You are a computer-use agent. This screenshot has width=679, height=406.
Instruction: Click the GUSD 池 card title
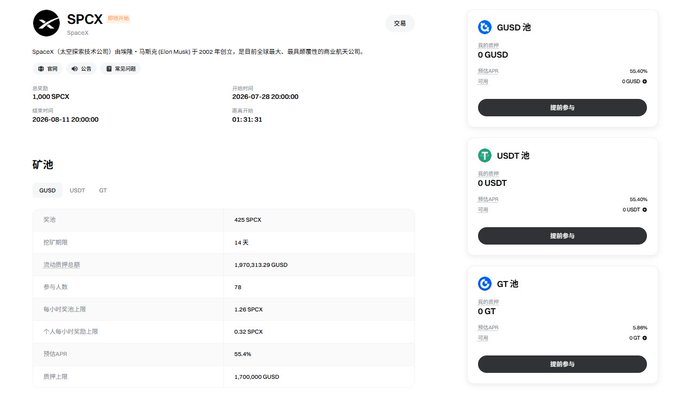tap(514, 27)
